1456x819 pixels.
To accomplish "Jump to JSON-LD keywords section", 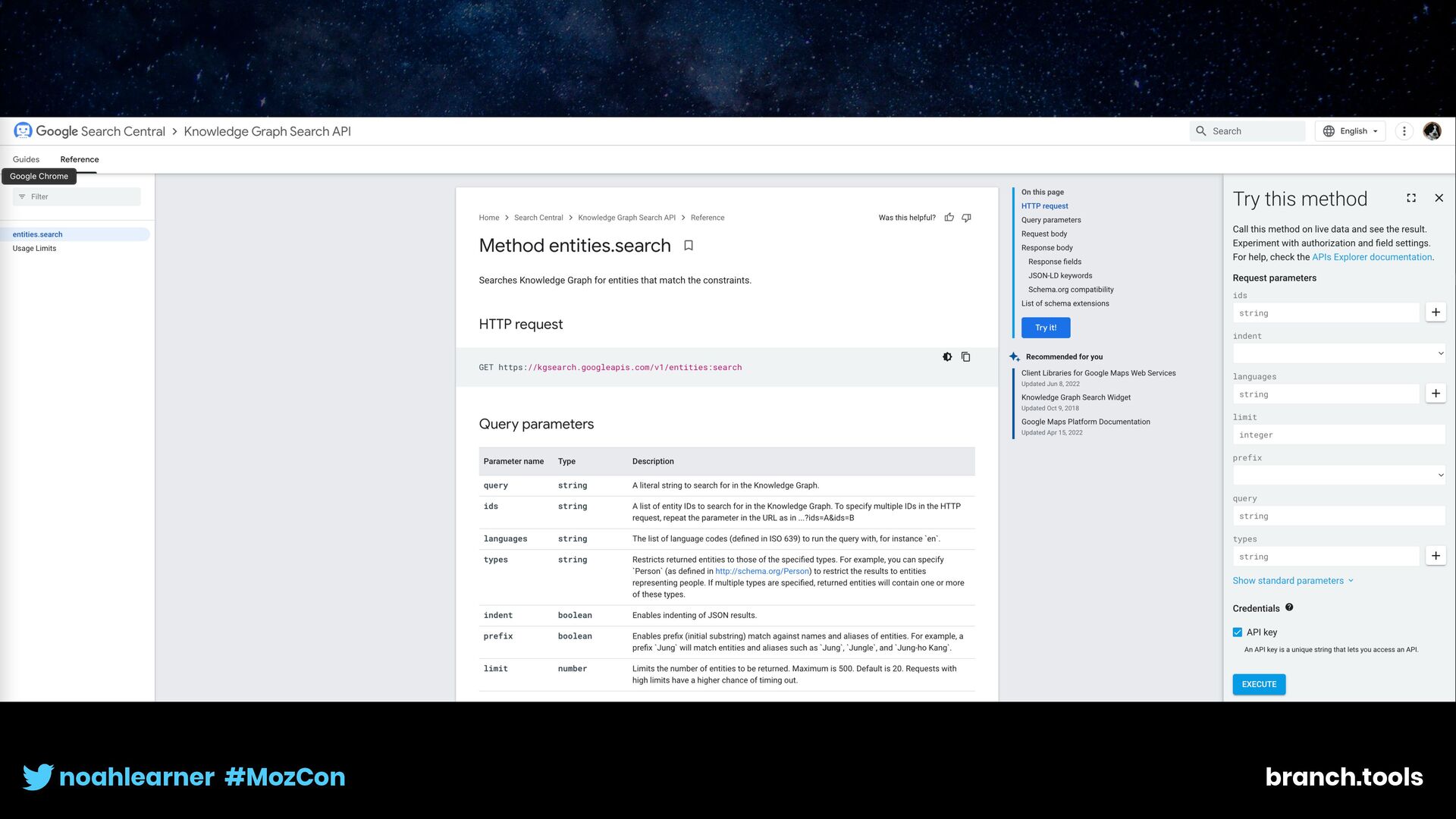I will (1060, 276).
